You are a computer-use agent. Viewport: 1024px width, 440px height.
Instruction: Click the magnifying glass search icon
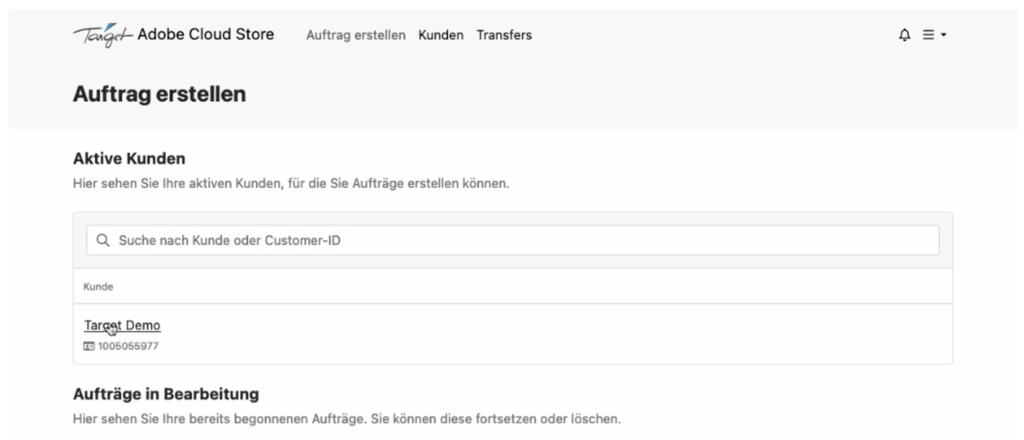pos(102,240)
